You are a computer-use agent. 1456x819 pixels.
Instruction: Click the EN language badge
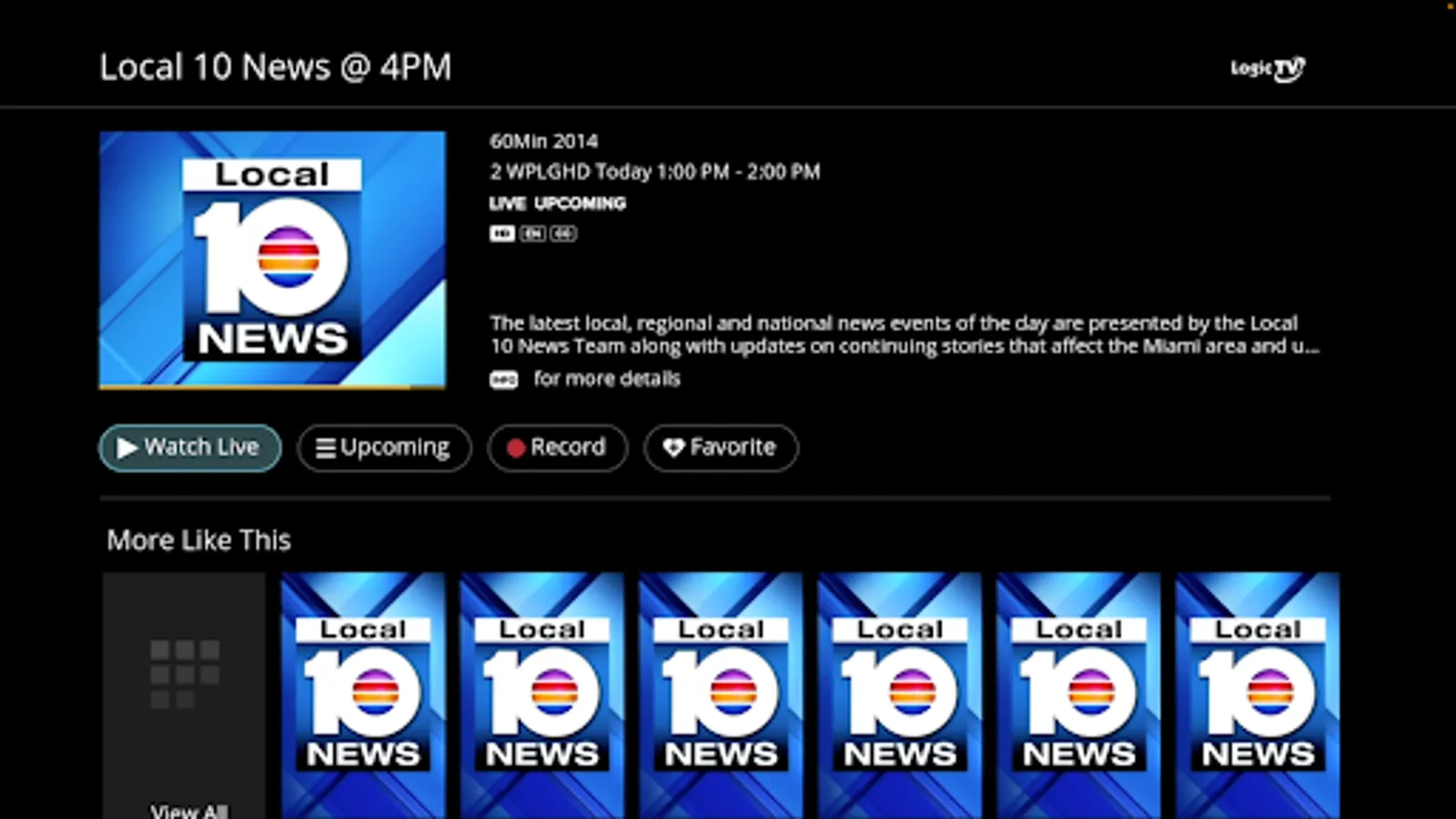click(532, 234)
